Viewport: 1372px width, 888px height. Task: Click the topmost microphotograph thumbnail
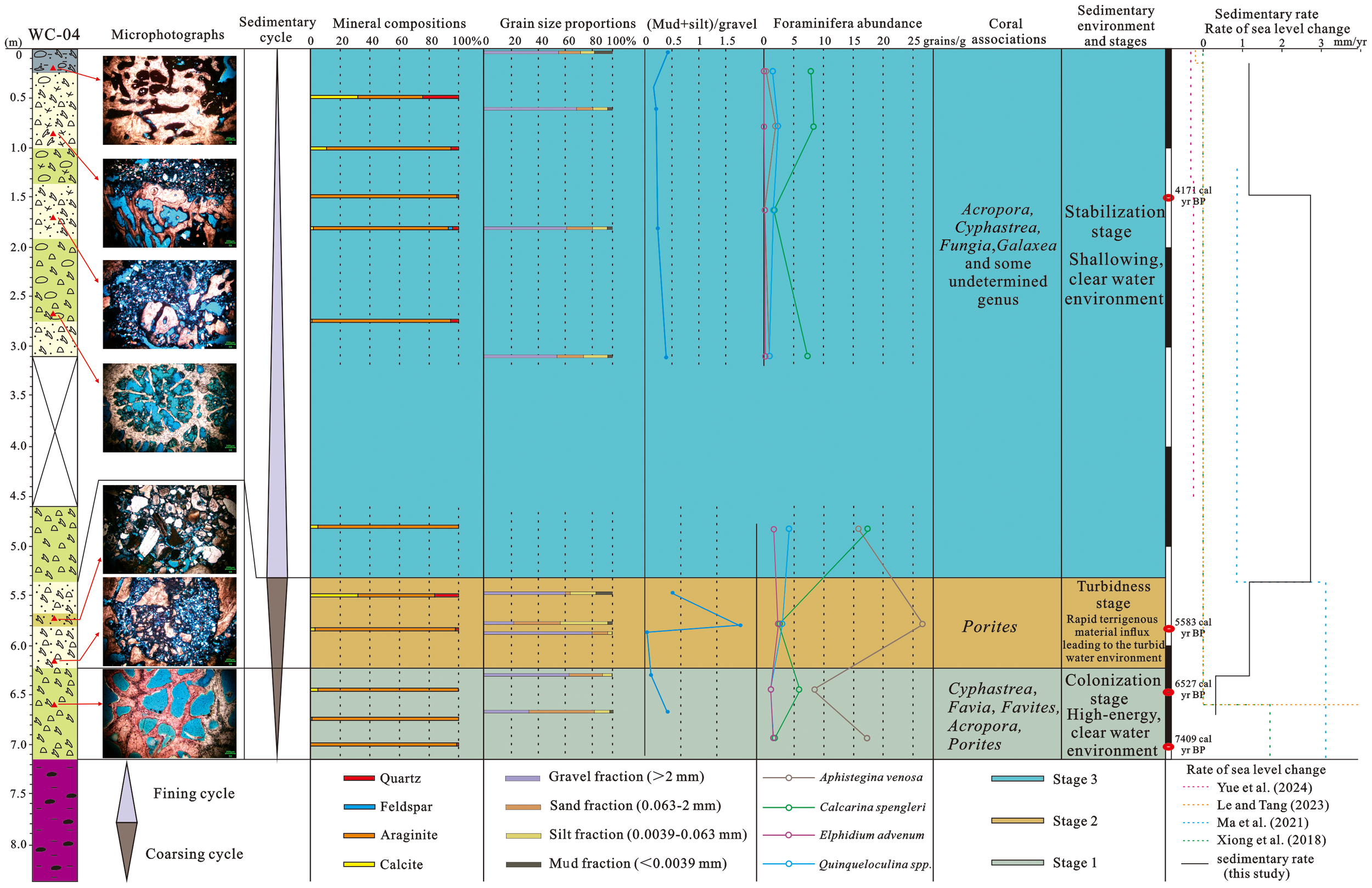coord(170,100)
